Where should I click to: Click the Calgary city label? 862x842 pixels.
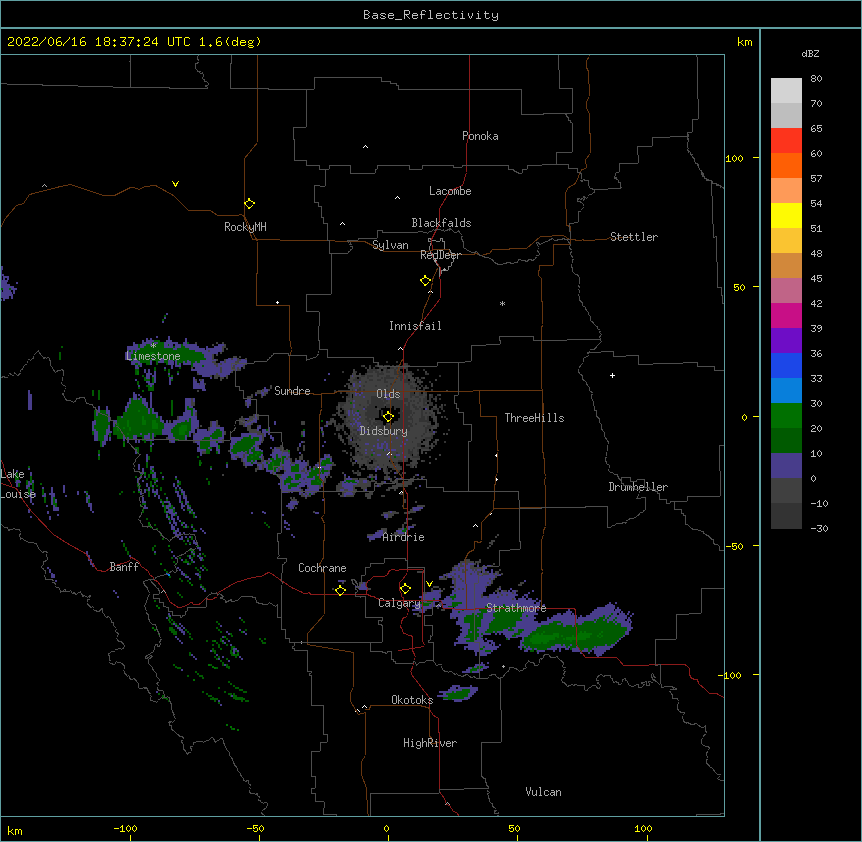pyautogui.click(x=399, y=603)
